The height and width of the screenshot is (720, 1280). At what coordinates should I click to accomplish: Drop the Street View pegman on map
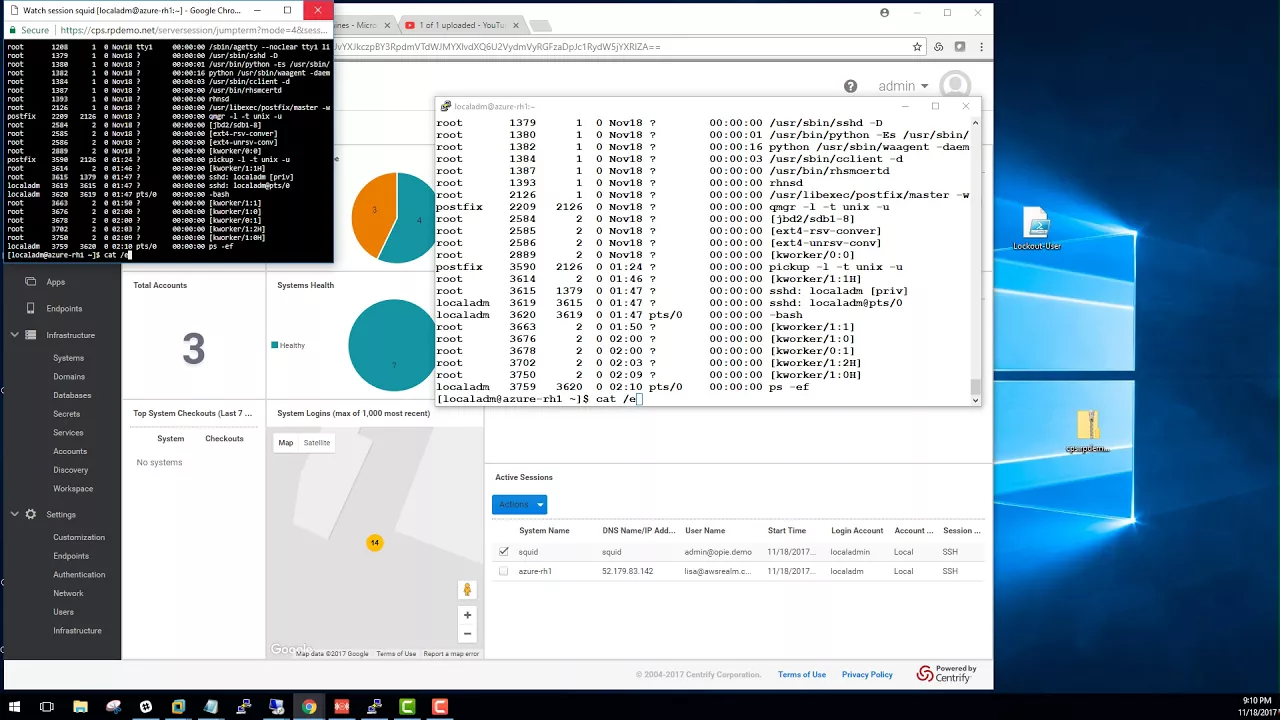(x=467, y=590)
